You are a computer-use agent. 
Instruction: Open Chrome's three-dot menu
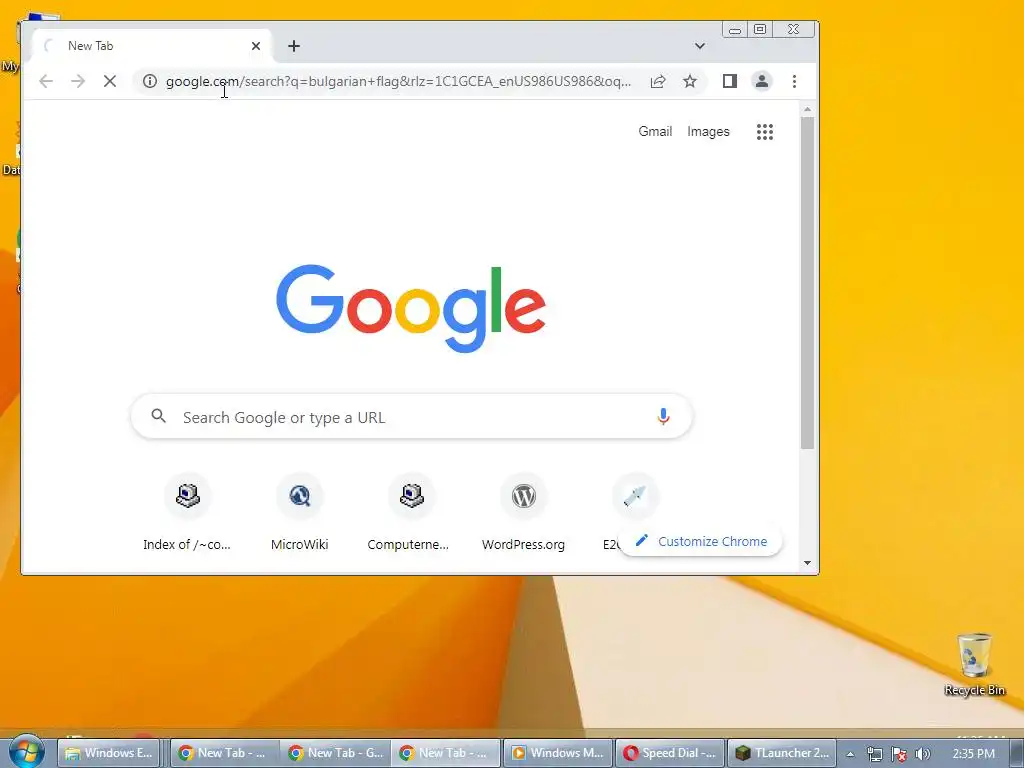point(794,81)
